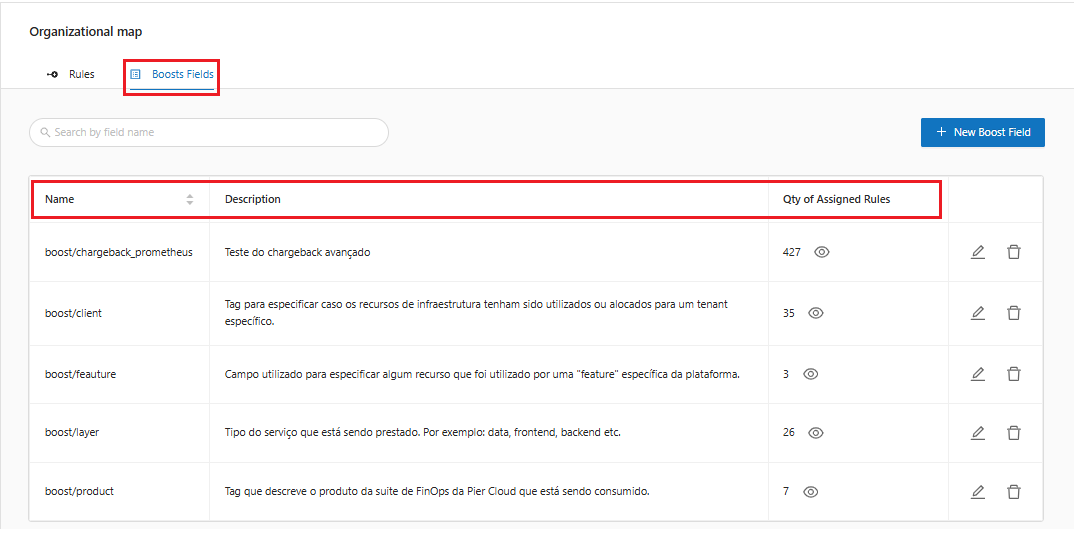Edit the boost/feauture field

tap(977, 374)
